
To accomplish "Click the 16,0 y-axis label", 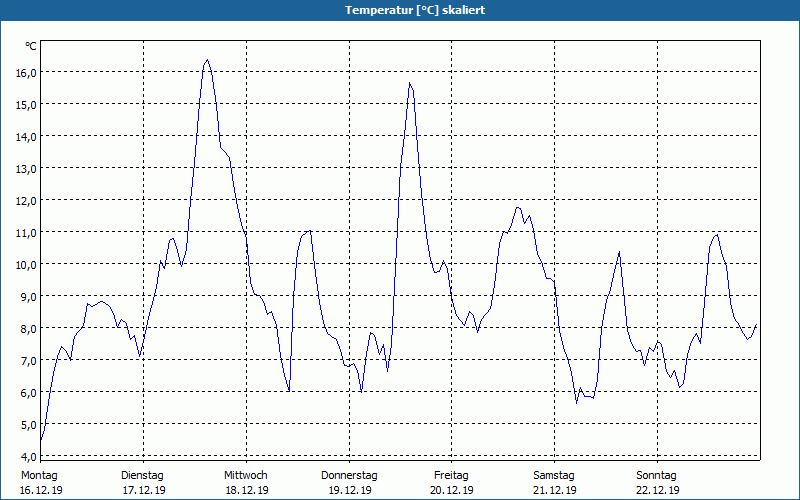I will click(26, 72).
